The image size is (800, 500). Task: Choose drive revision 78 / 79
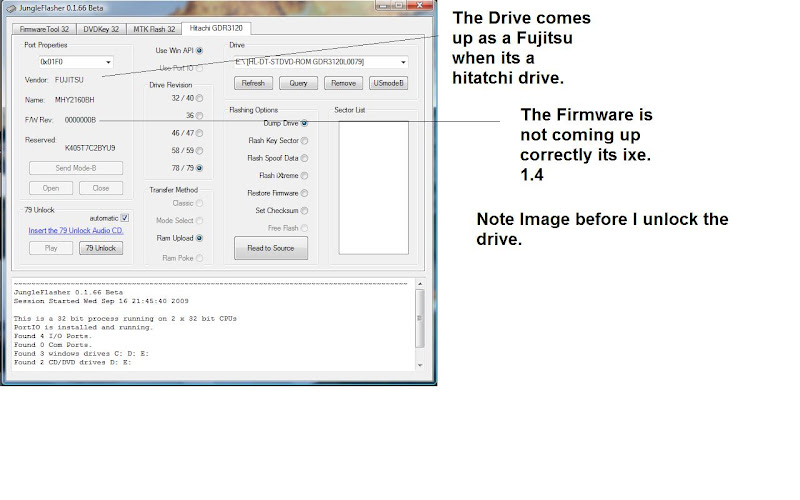(x=199, y=168)
